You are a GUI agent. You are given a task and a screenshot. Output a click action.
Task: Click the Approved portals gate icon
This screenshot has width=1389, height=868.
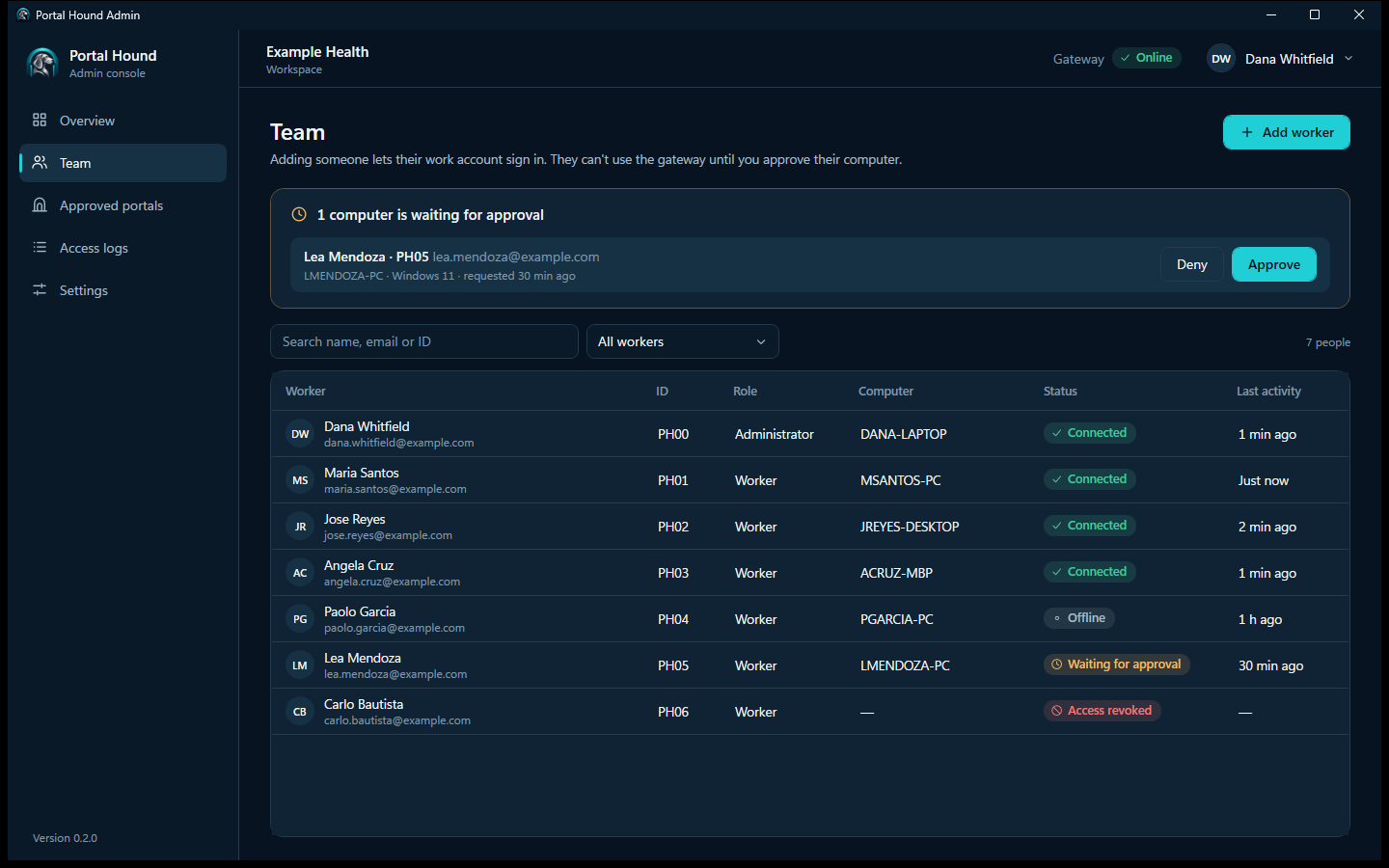40,204
